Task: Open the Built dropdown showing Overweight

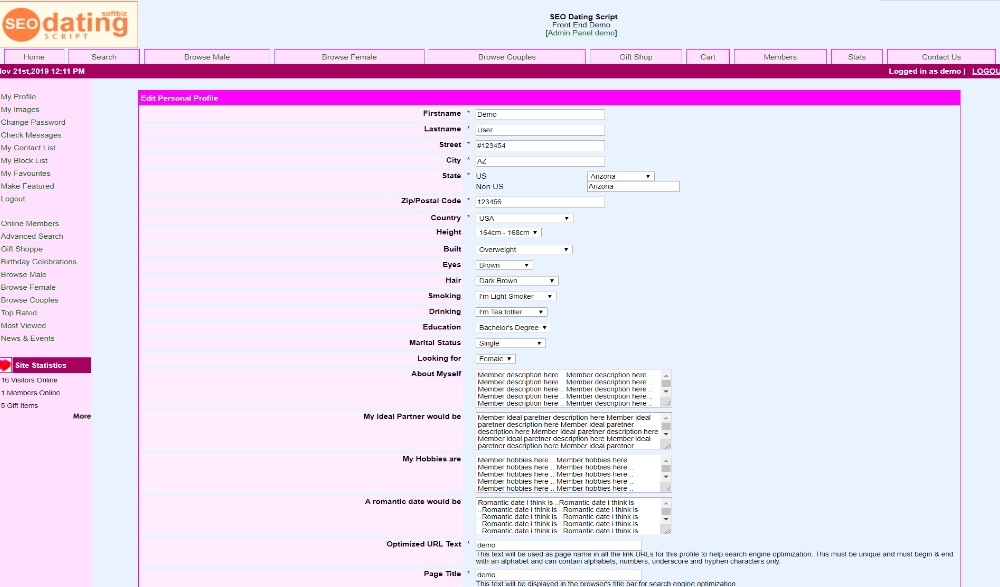Action: pos(524,249)
